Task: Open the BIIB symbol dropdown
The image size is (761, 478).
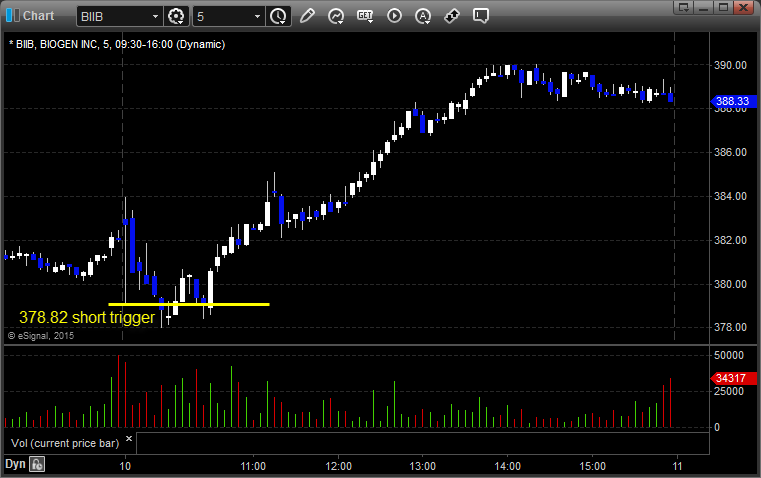Action: (155, 16)
